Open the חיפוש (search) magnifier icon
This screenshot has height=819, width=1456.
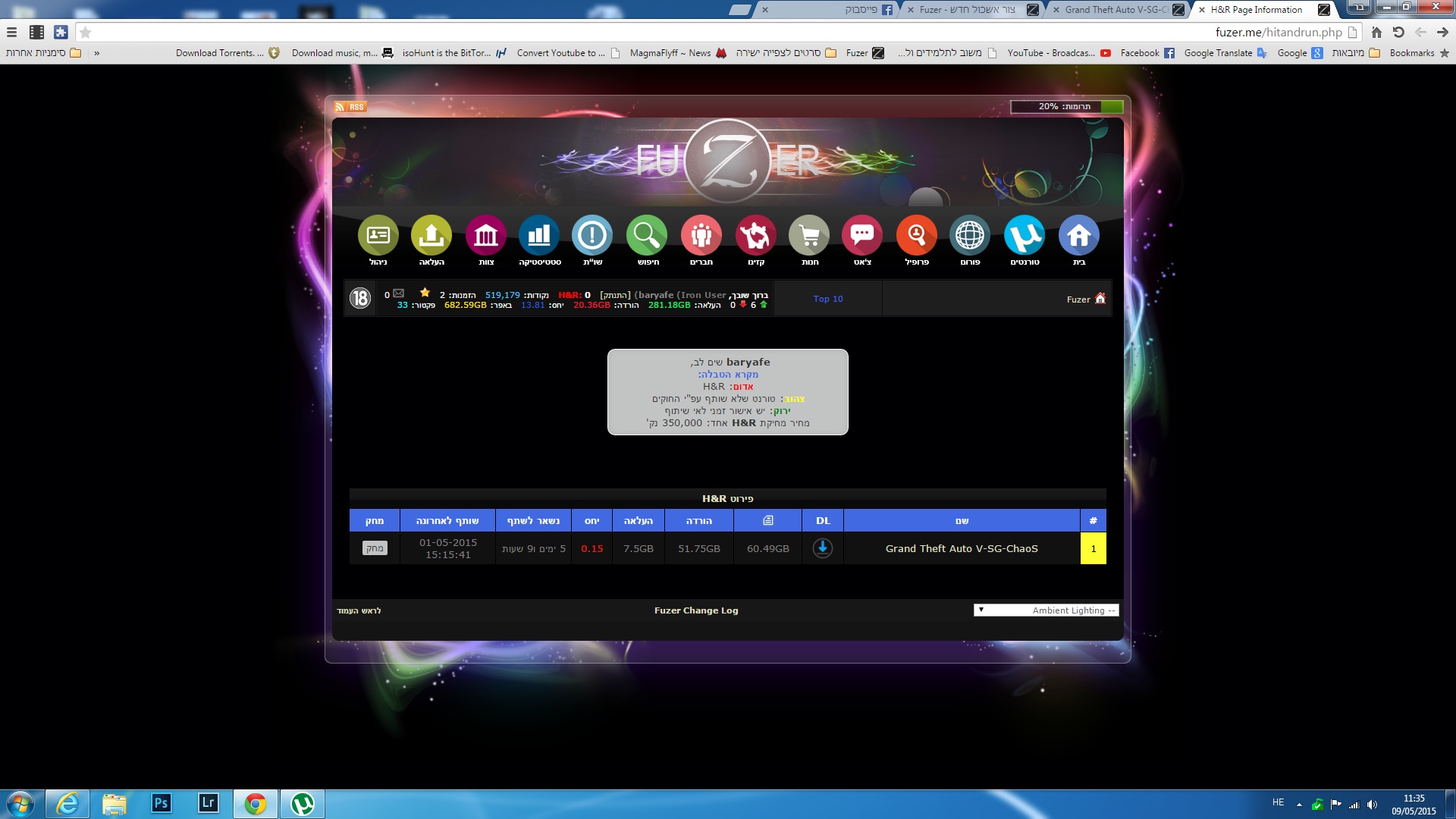click(x=647, y=236)
